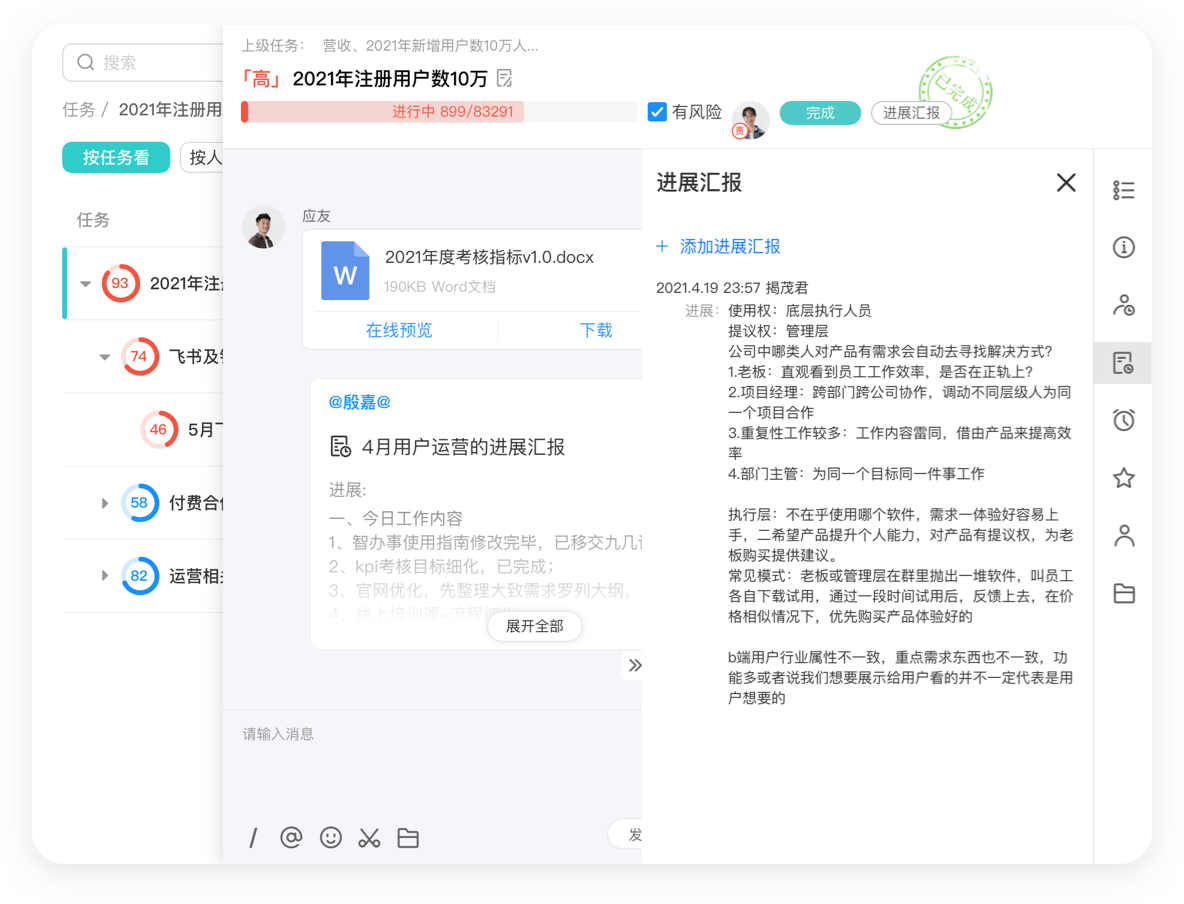Click 展开全部 to expand the report
1184x904 pixels.
coord(535,626)
